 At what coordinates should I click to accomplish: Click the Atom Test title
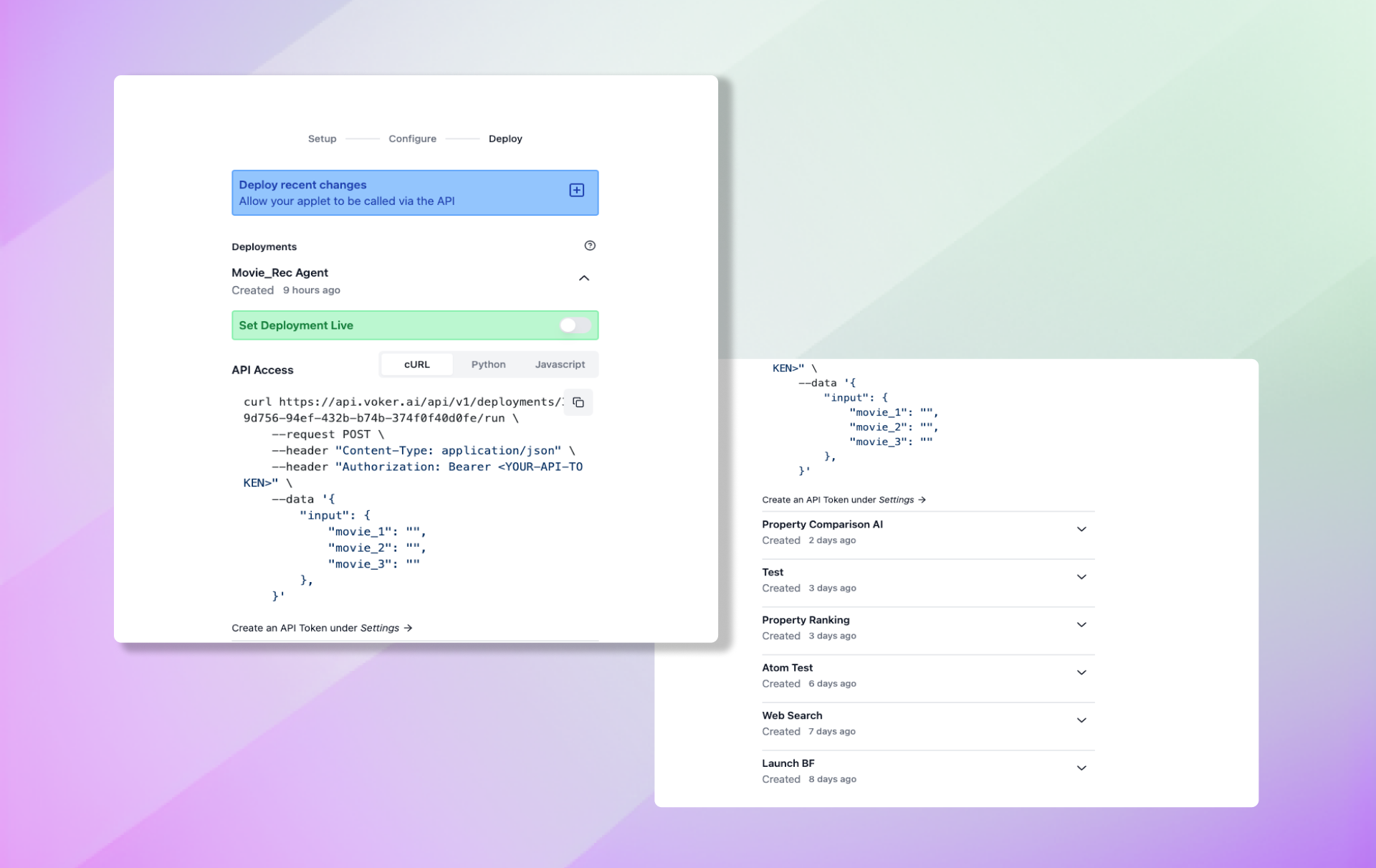(787, 668)
